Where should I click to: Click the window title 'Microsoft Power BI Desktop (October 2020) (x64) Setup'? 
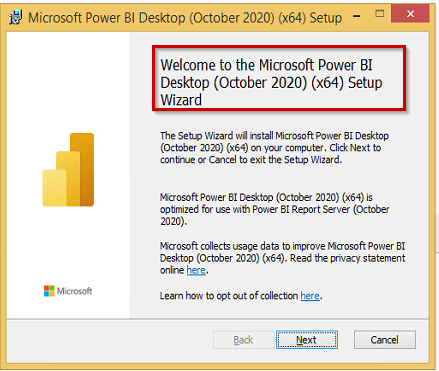[185, 18]
